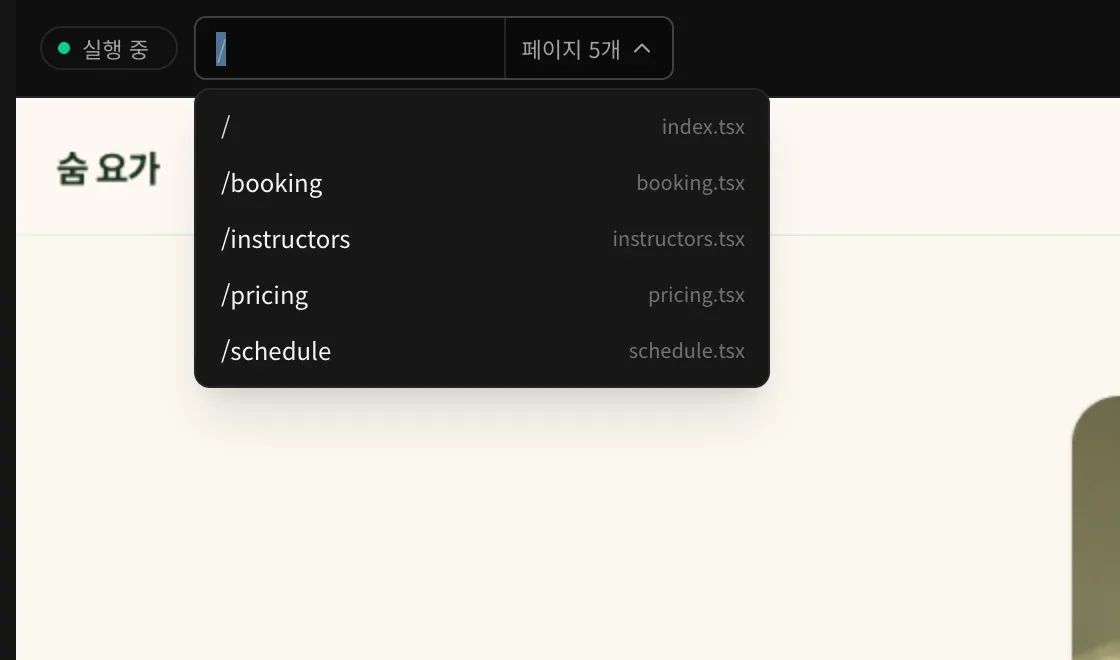Click the green running status dot

(64, 49)
